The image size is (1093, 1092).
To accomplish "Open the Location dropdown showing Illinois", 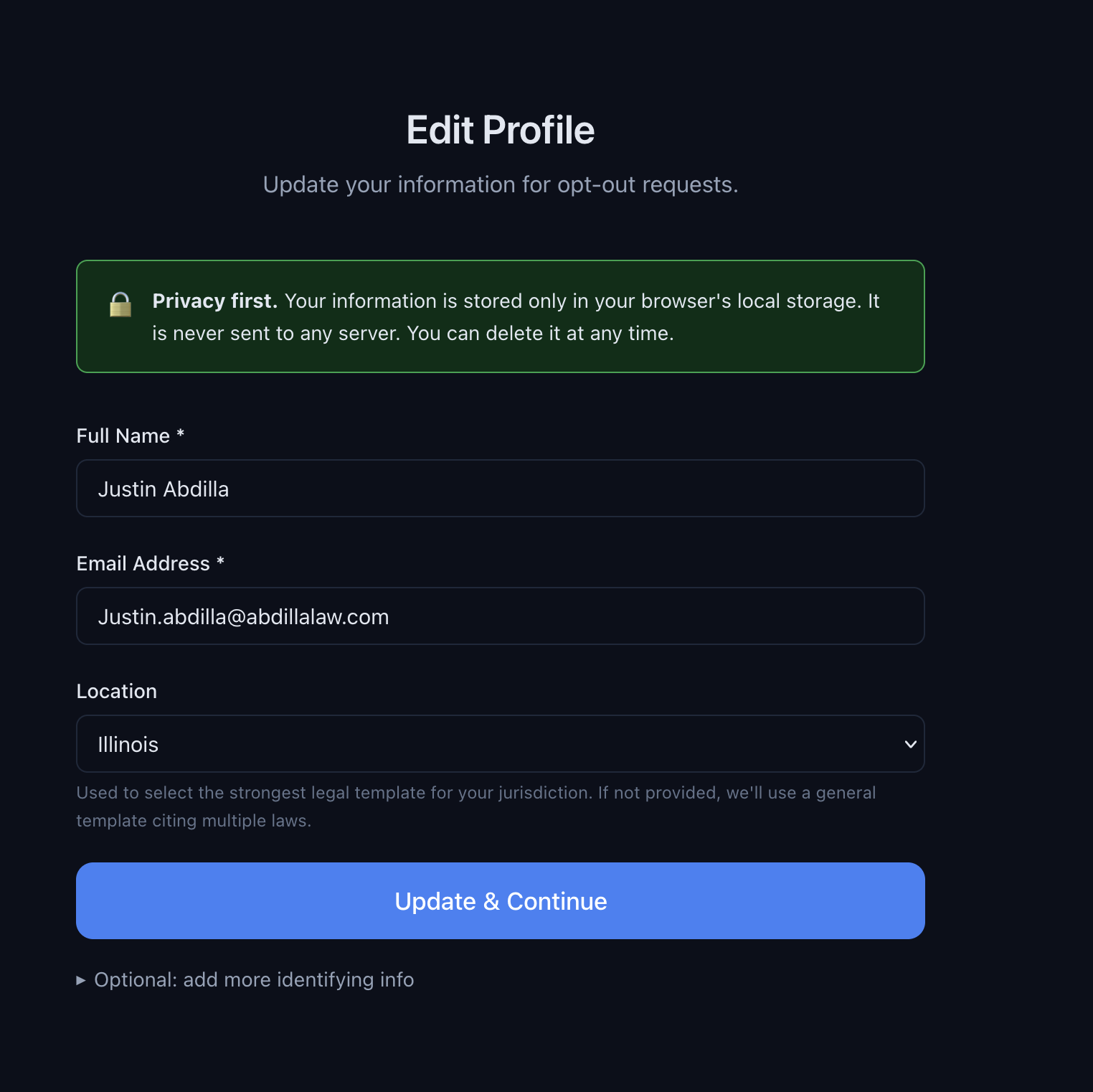I will click(x=501, y=744).
